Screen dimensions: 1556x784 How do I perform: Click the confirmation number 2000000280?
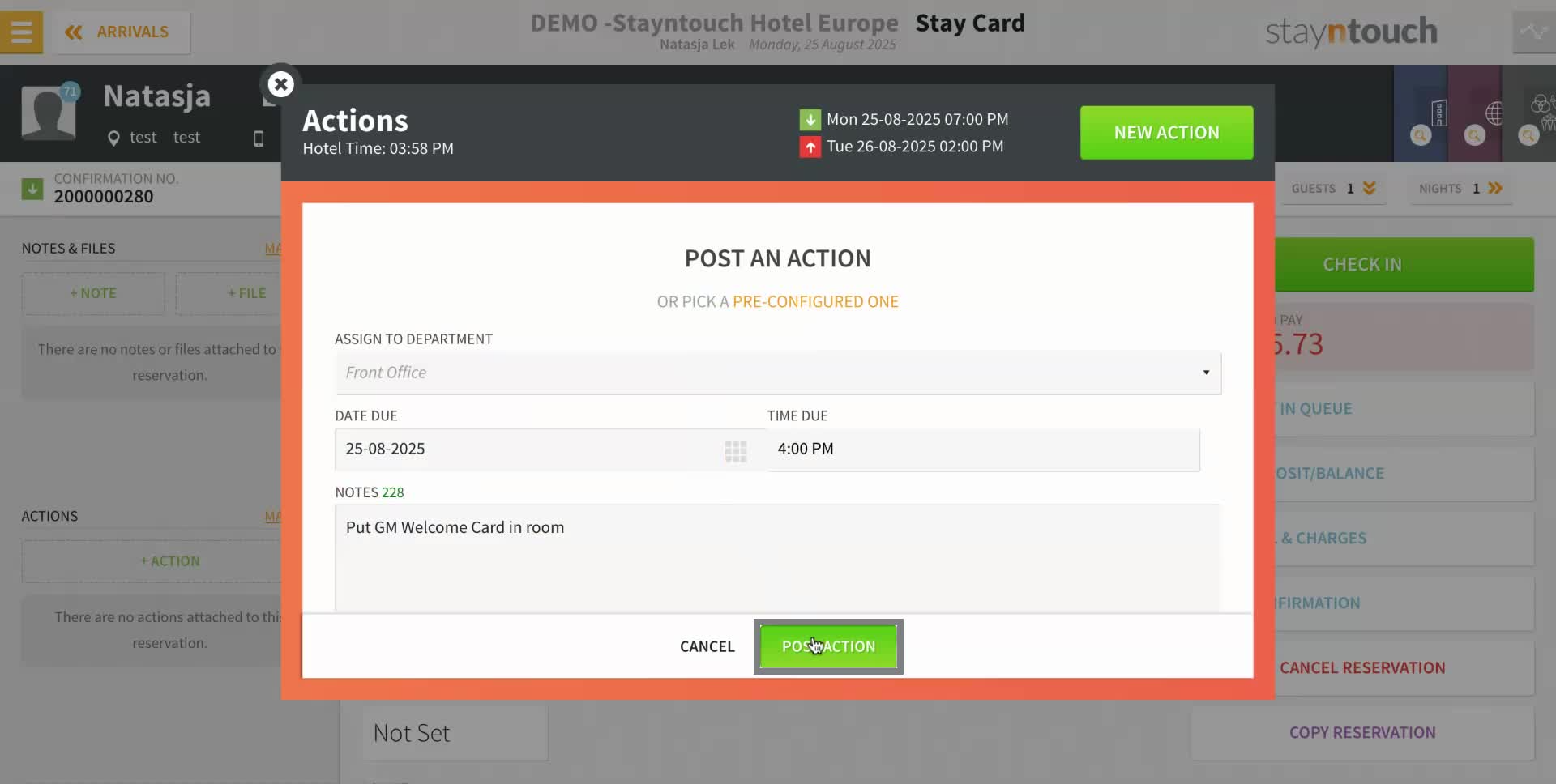click(x=104, y=197)
